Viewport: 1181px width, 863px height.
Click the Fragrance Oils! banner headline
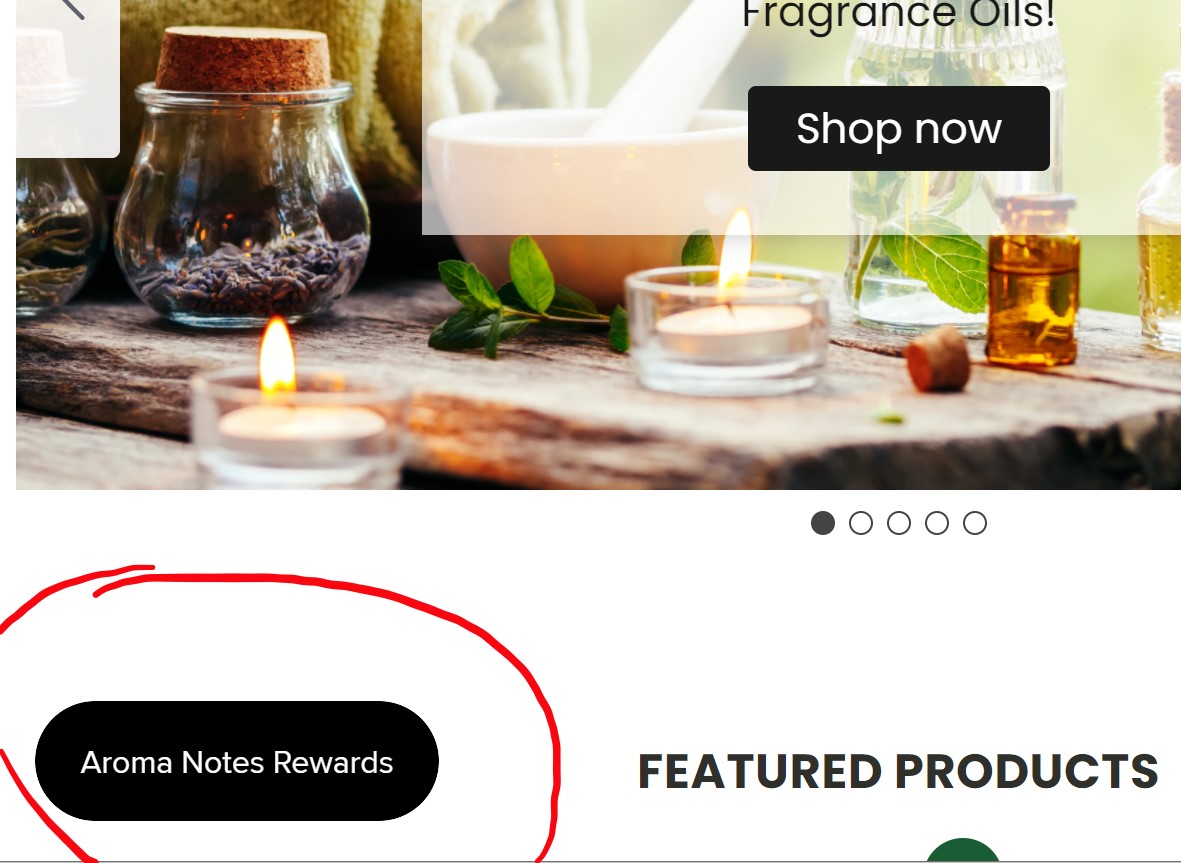pos(899,15)
